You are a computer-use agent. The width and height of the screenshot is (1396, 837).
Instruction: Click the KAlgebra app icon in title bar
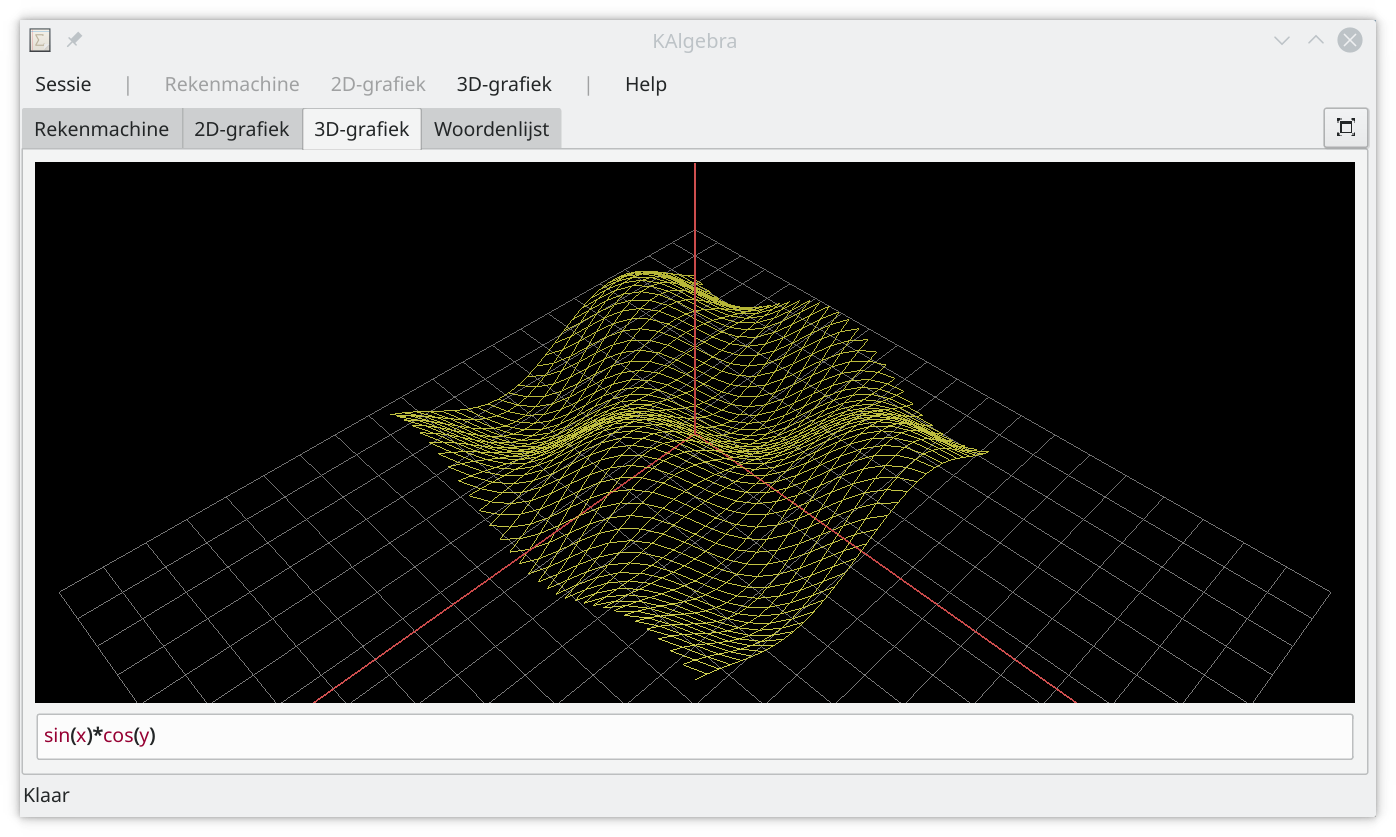tap(40, 41)
